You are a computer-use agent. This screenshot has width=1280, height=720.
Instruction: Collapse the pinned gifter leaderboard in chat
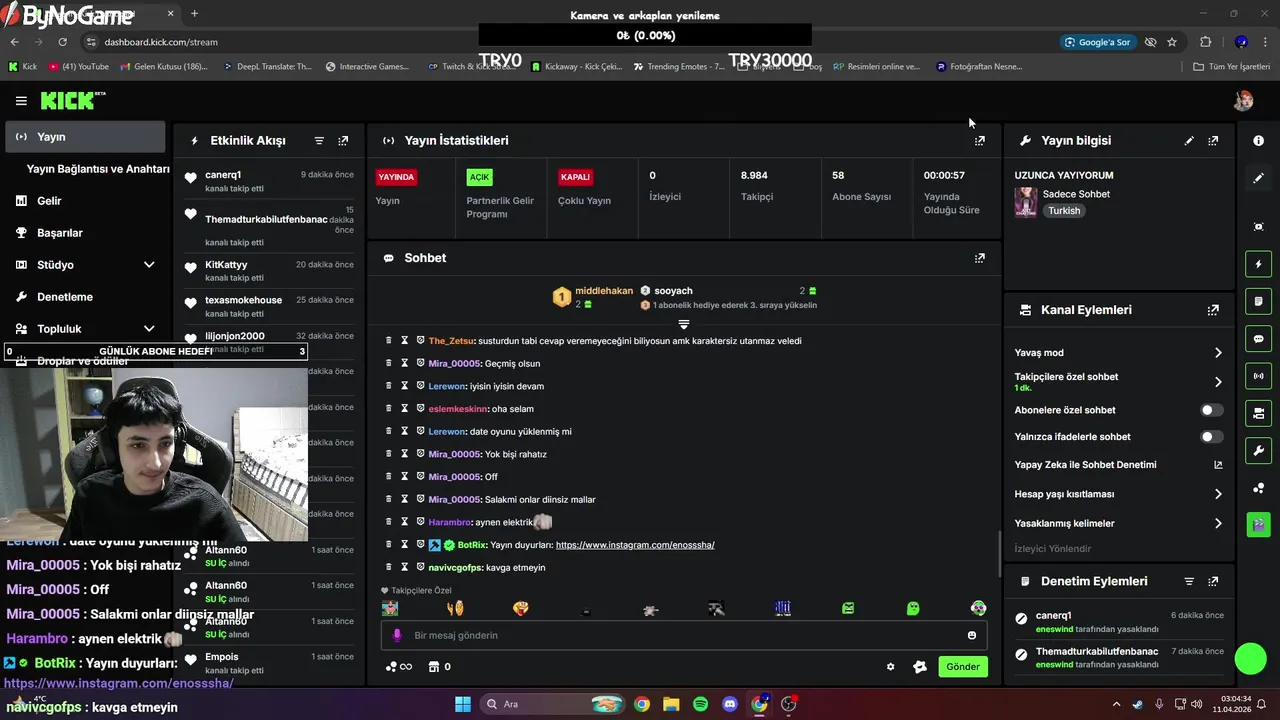[x=684, y=324]
